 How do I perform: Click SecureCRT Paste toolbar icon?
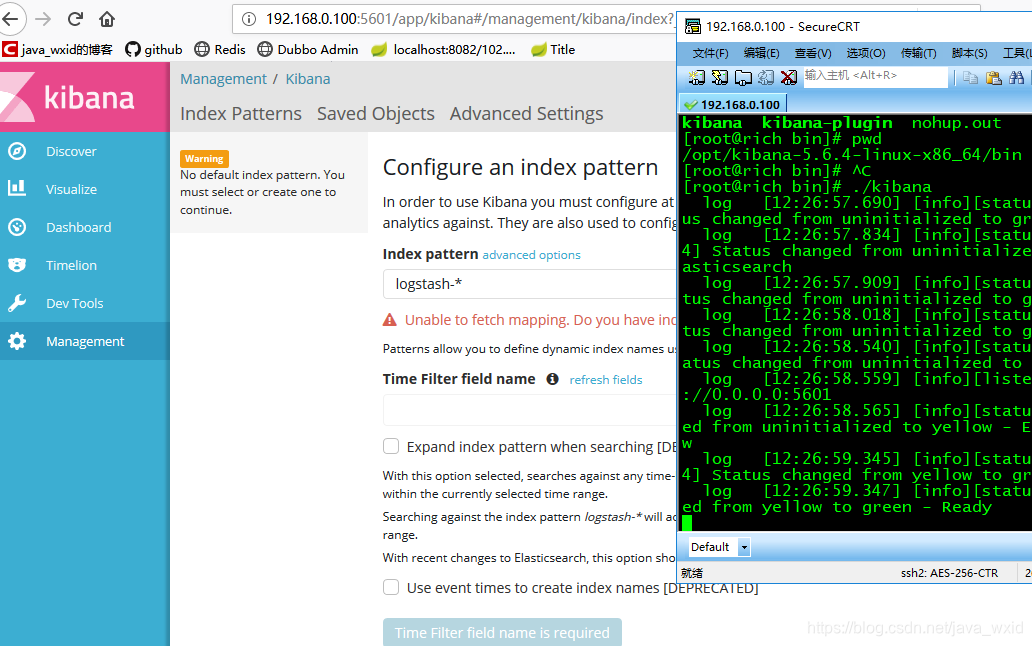tap(993, 78)
